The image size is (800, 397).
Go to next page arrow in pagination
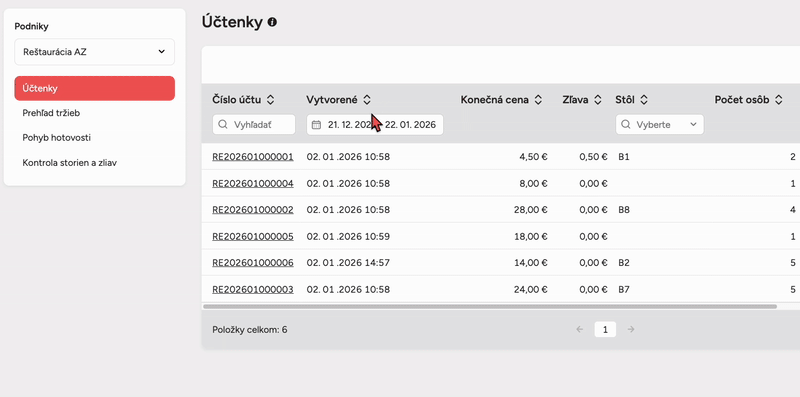(x=631, y=330)
